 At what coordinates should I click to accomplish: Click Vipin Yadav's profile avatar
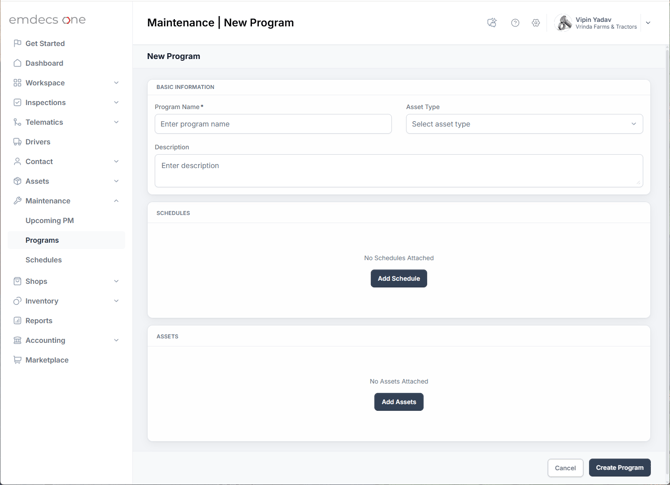(x=563, y=23)
